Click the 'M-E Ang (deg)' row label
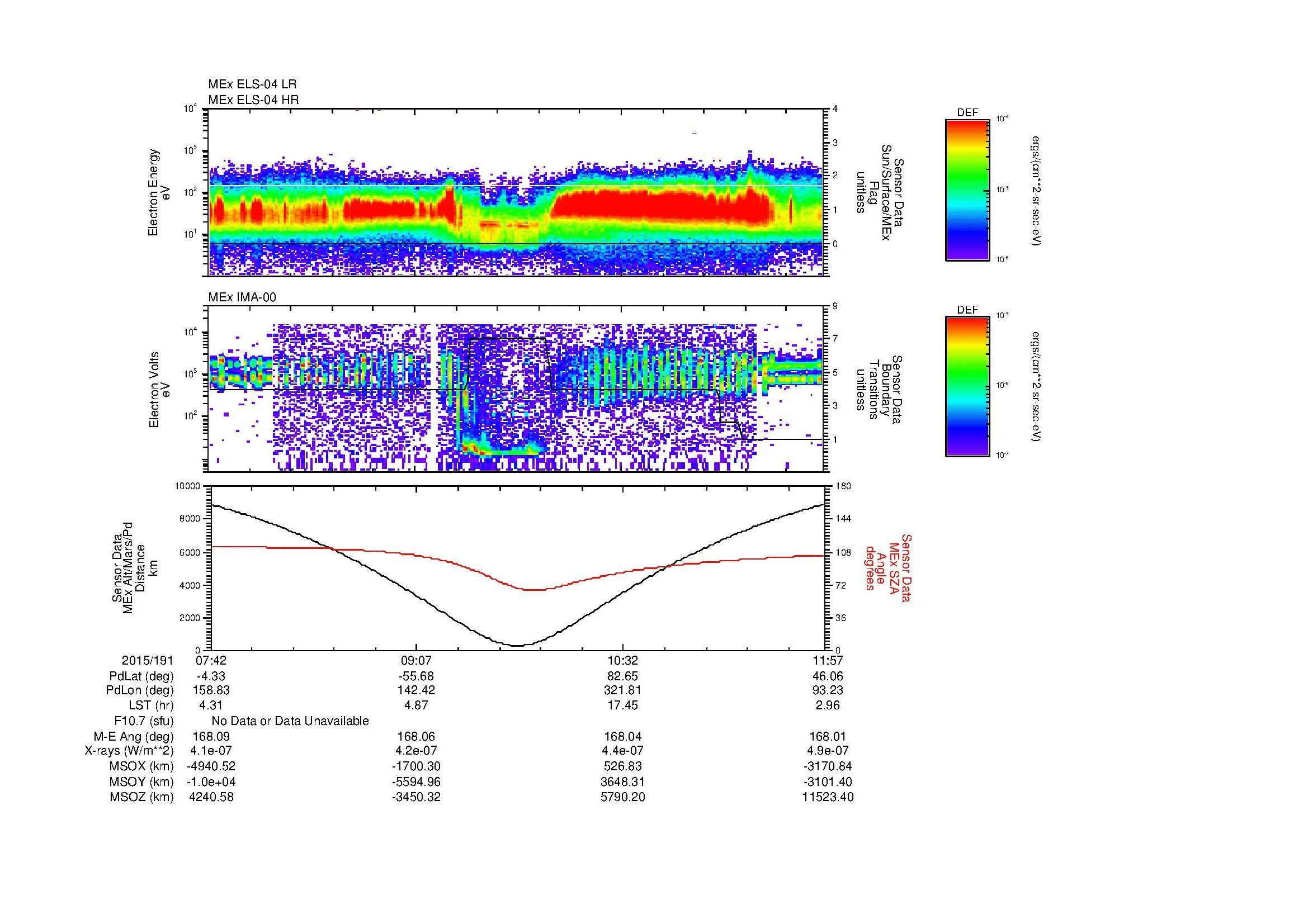 pyautogui.click(x=134, y=736)
